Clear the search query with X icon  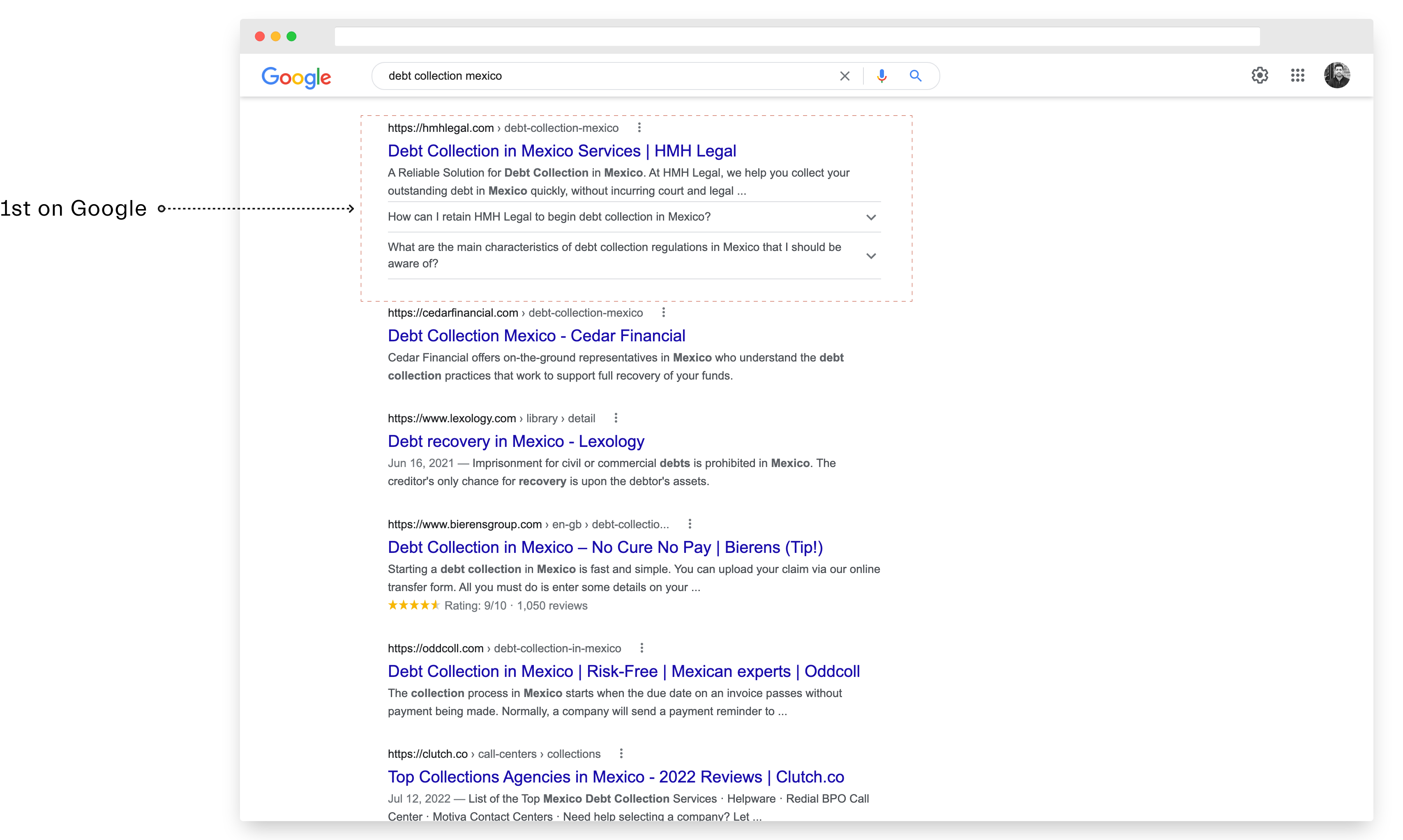(844, 76)
